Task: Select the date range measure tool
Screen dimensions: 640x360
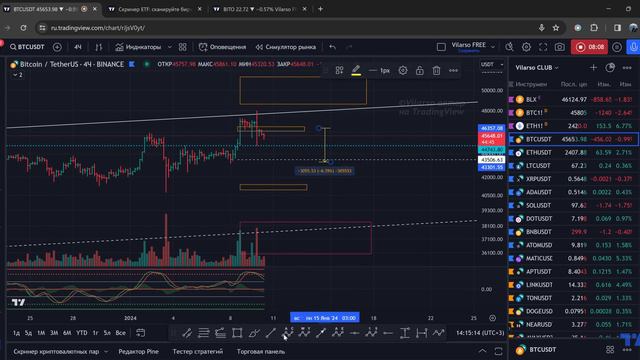Action: [421, 333]
